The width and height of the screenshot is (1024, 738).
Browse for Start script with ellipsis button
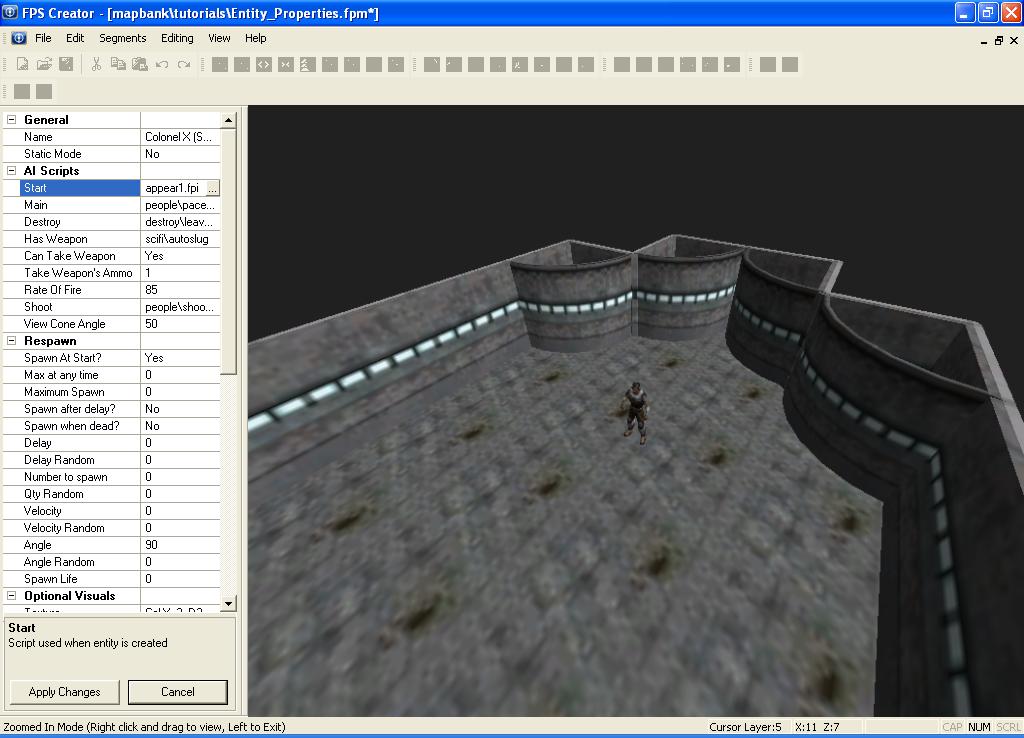[212, 188]
